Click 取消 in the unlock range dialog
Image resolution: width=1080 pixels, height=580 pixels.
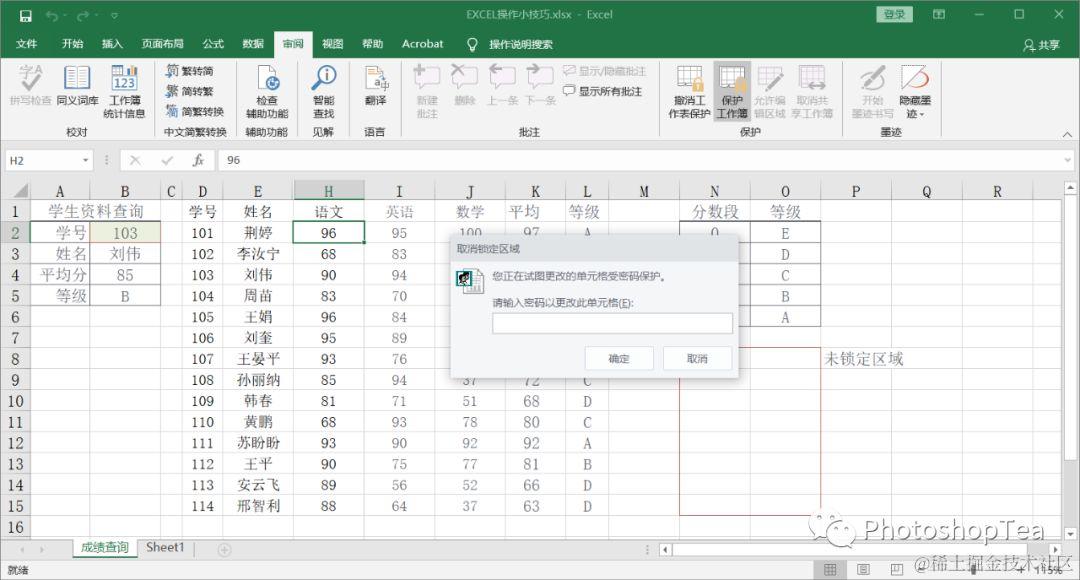[697, 359]
